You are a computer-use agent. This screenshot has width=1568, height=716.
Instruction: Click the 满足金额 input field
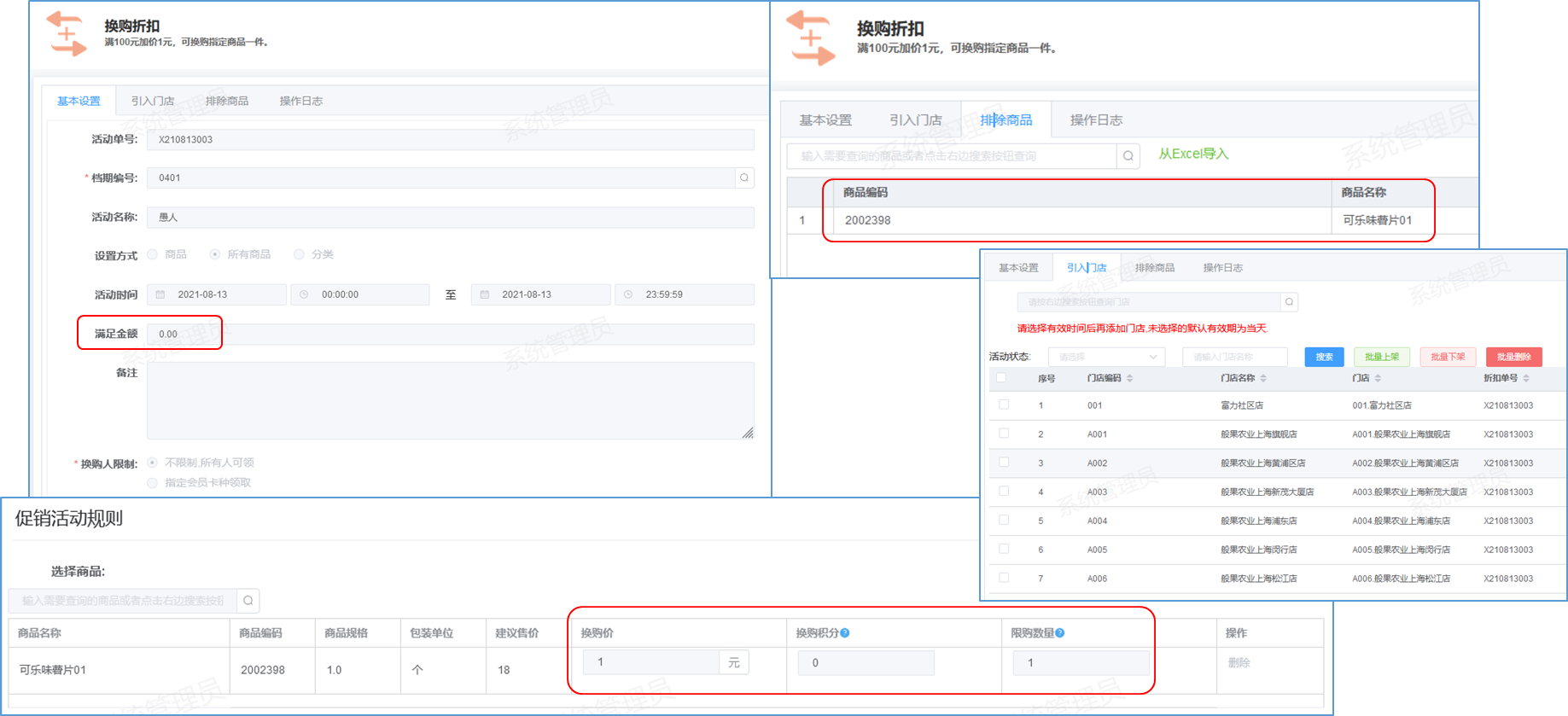point(451,334)
